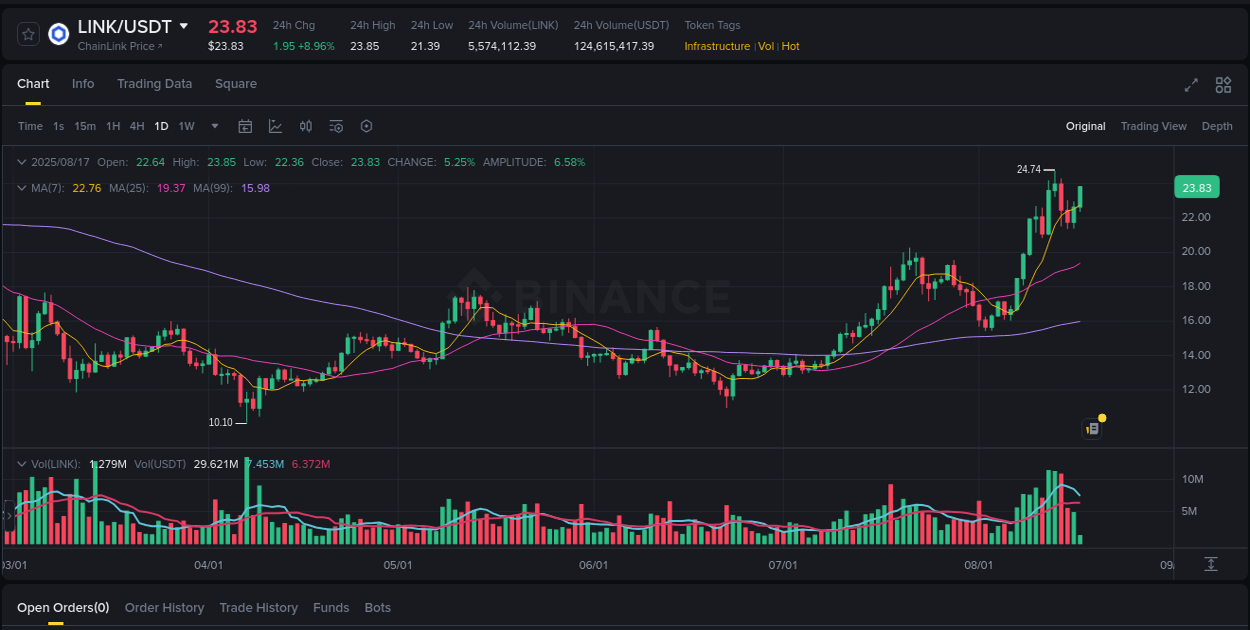Expand the chart to fullscreen
This screenshot has width=1250, height=630.
coord(1190,86)
